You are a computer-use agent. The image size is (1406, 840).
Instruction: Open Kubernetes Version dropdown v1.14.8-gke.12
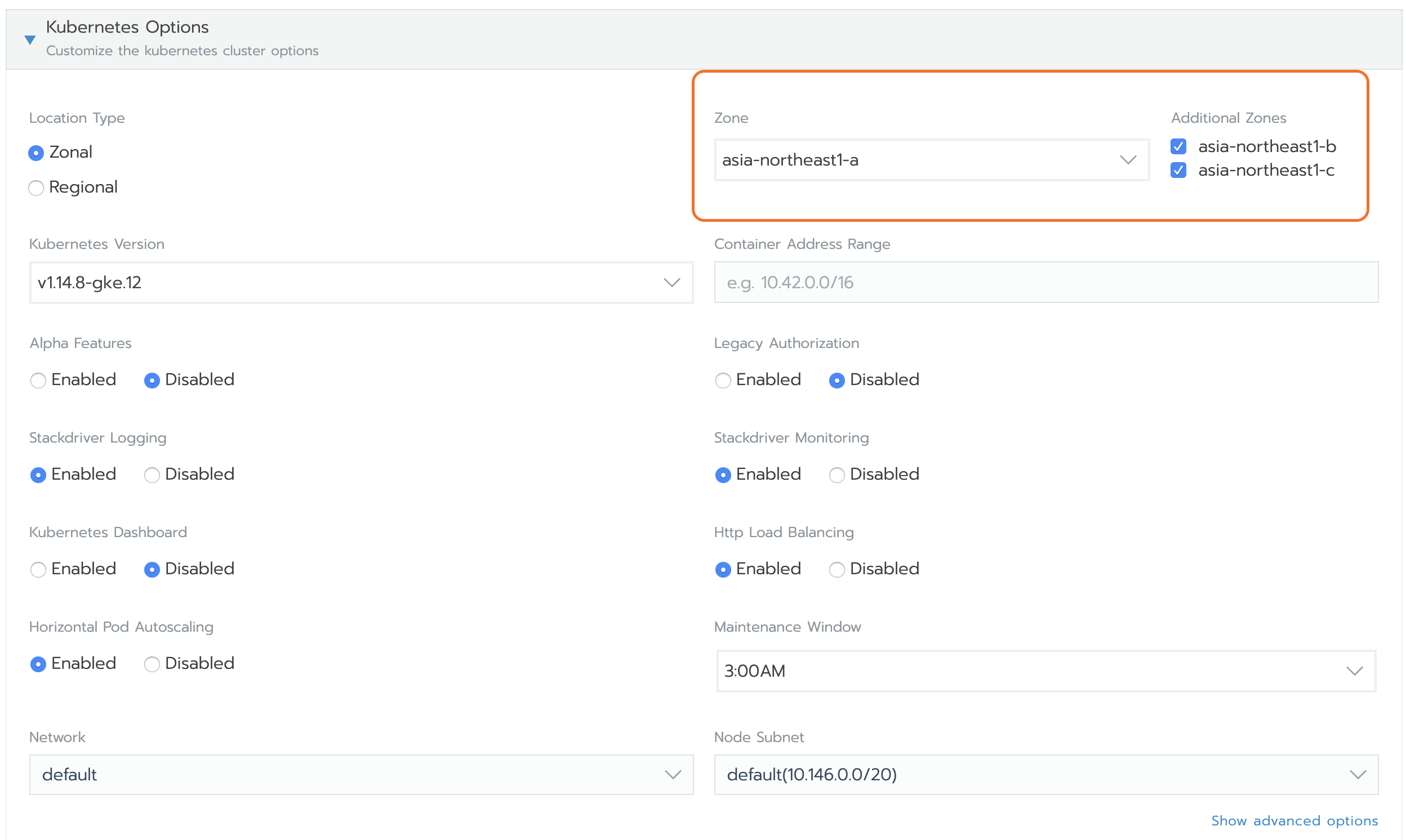(361, 283)
